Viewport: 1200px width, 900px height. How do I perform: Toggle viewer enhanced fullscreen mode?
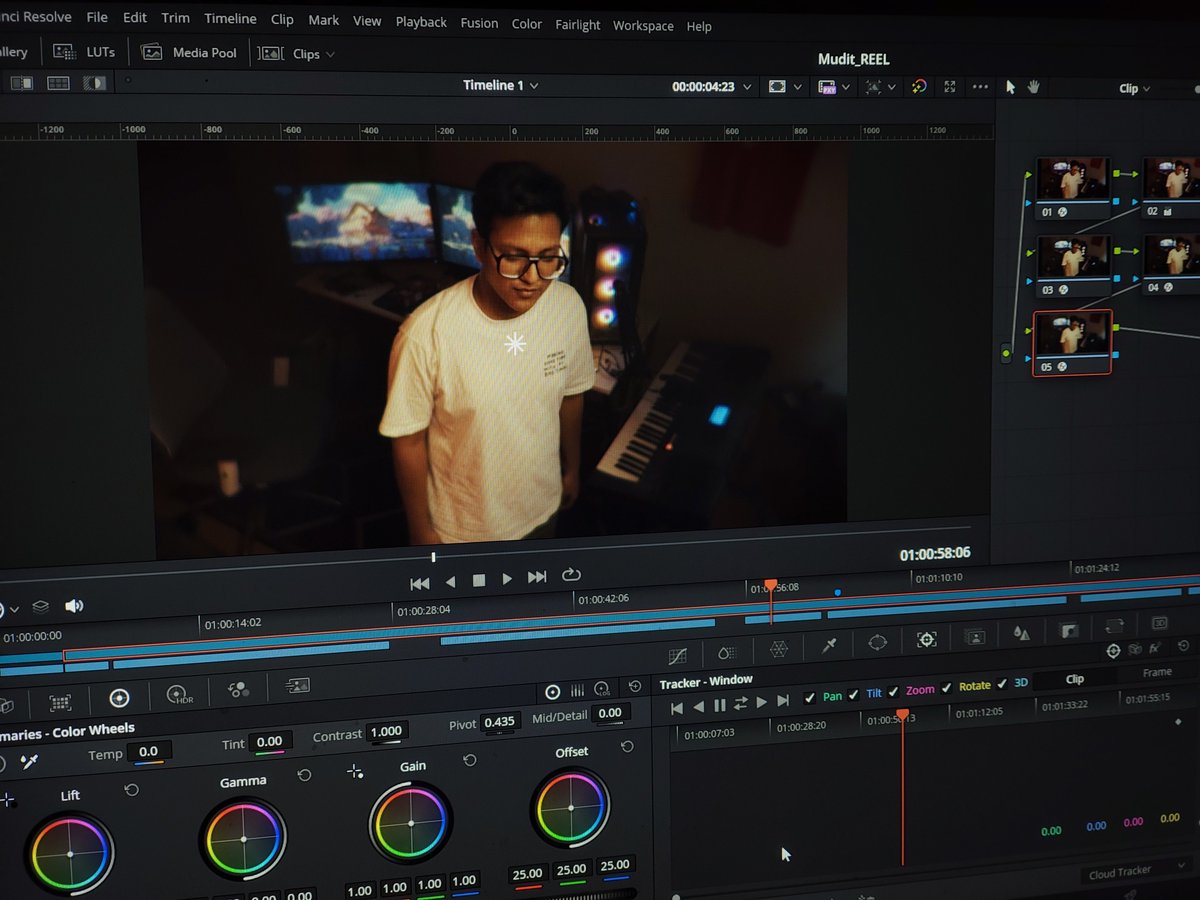tap(950, 87)
